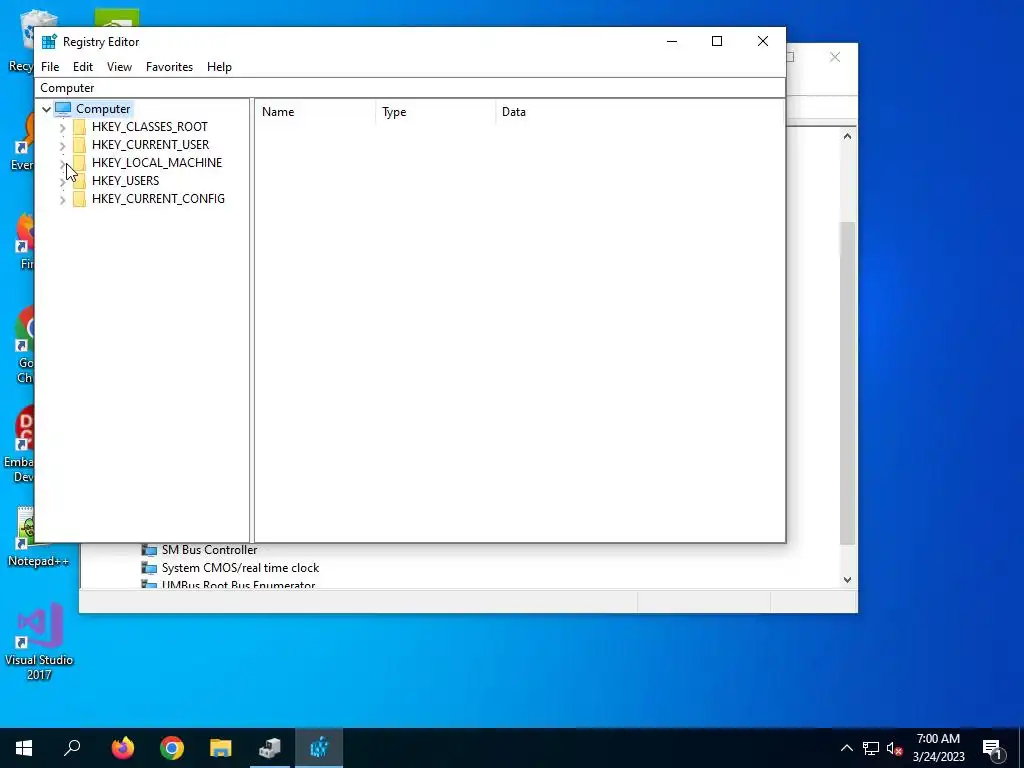
Task: Close the background Device Manager window
Action: (835, 57)
